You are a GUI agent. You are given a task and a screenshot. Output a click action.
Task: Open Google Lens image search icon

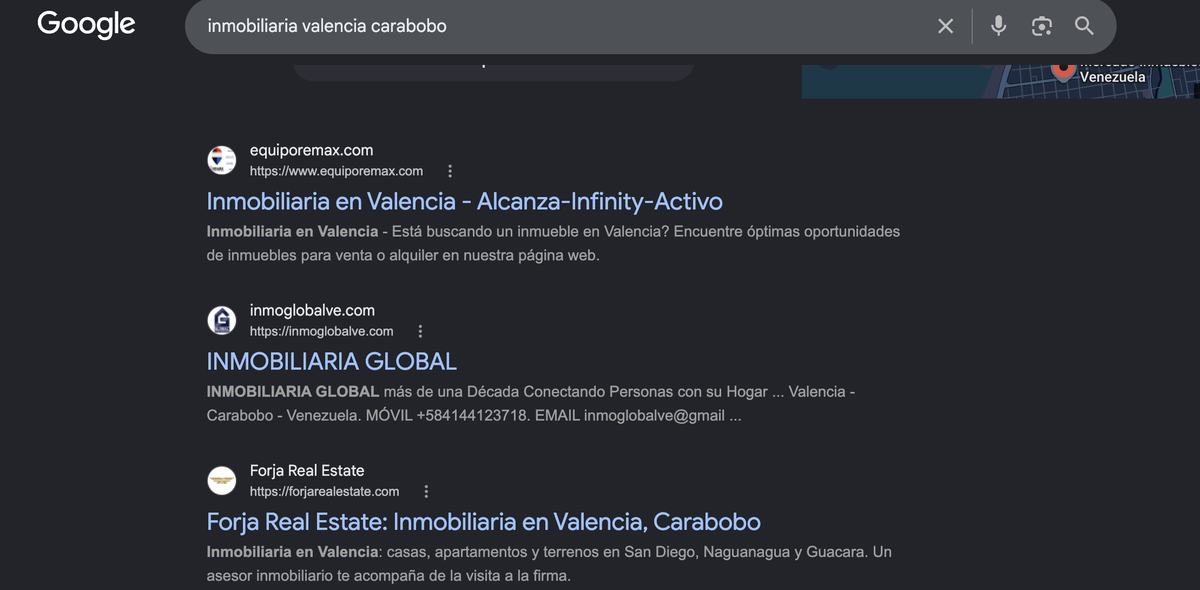1041,26
